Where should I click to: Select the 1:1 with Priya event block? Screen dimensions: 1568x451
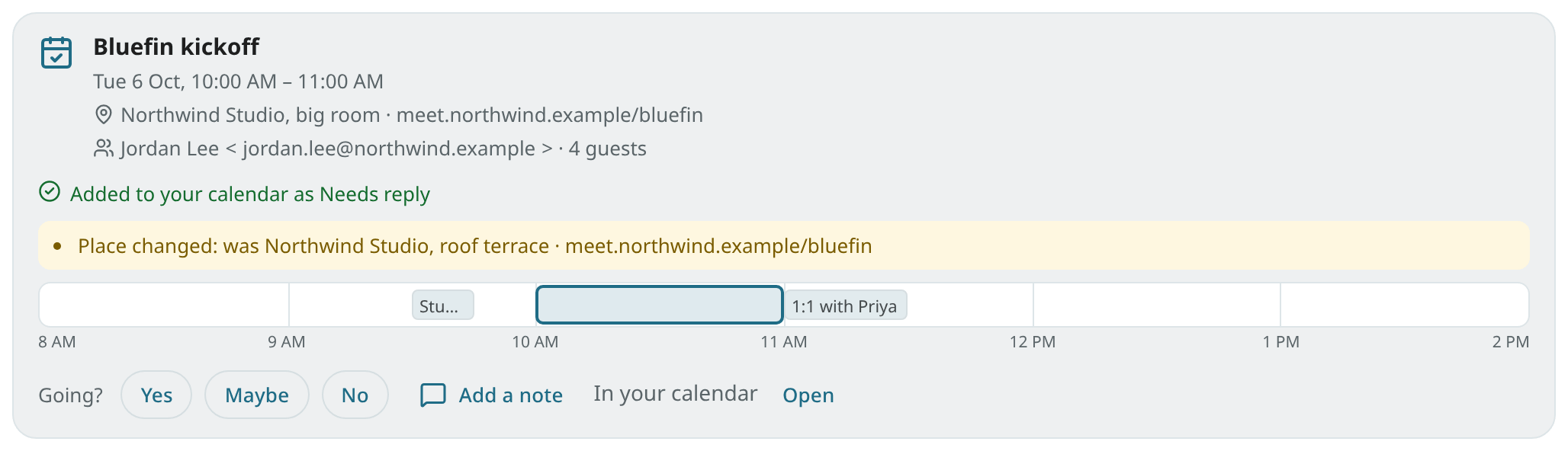click(x=846, y=305)
